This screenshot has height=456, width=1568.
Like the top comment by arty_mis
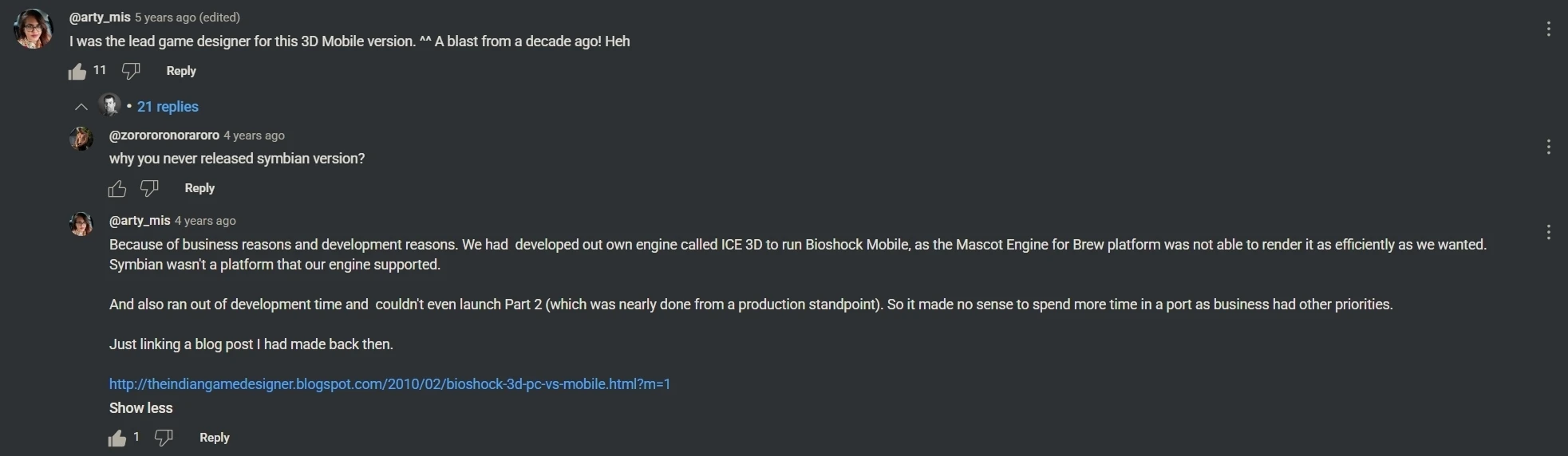pos(77,72)
